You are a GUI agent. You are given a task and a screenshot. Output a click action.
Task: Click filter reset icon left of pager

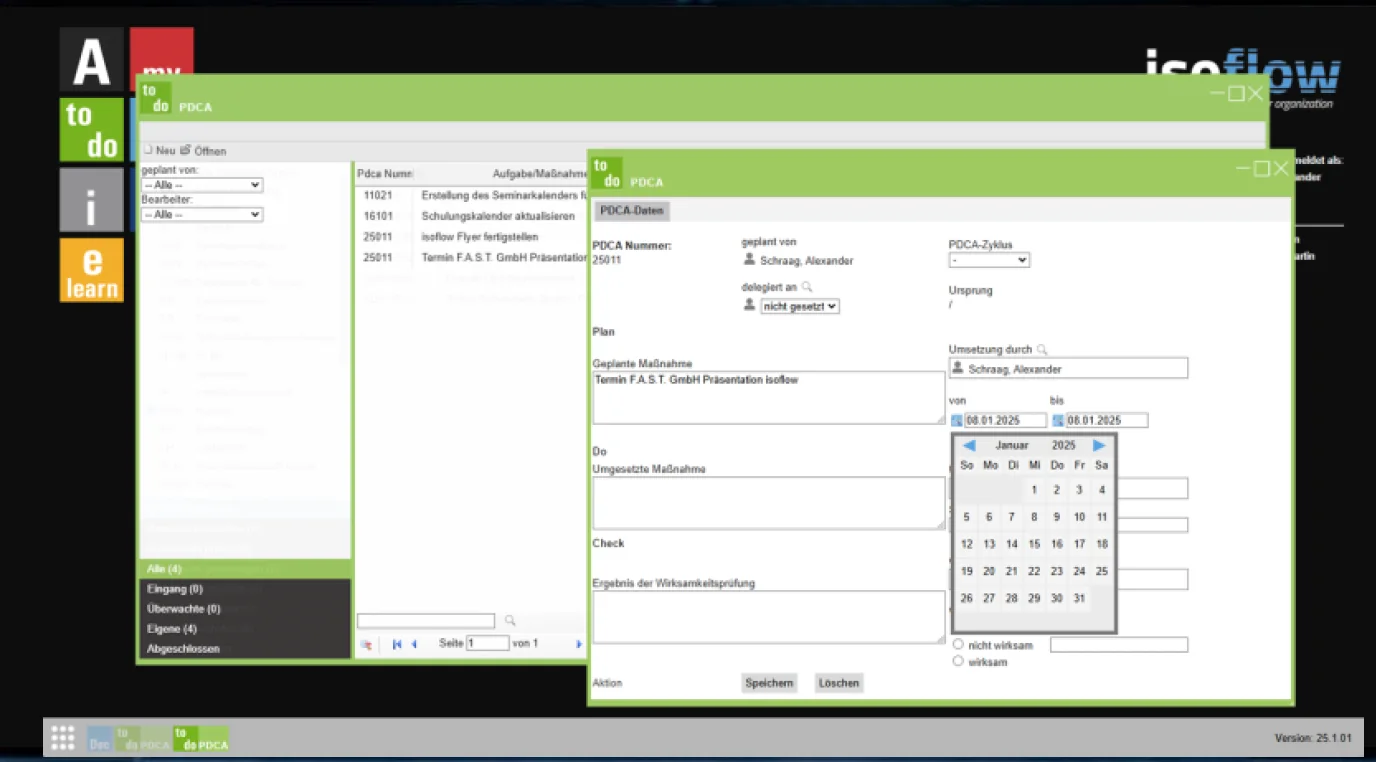[x=366, y=645]
